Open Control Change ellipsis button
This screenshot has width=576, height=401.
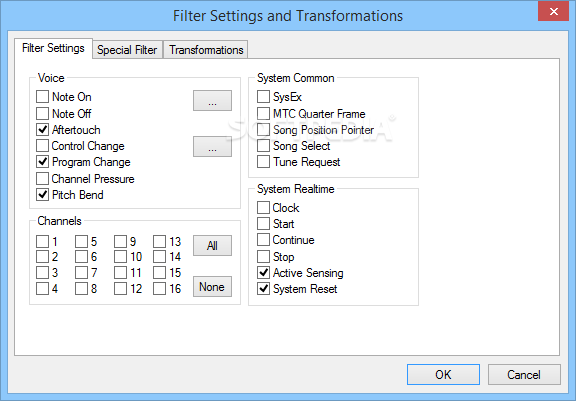(212, 147)
